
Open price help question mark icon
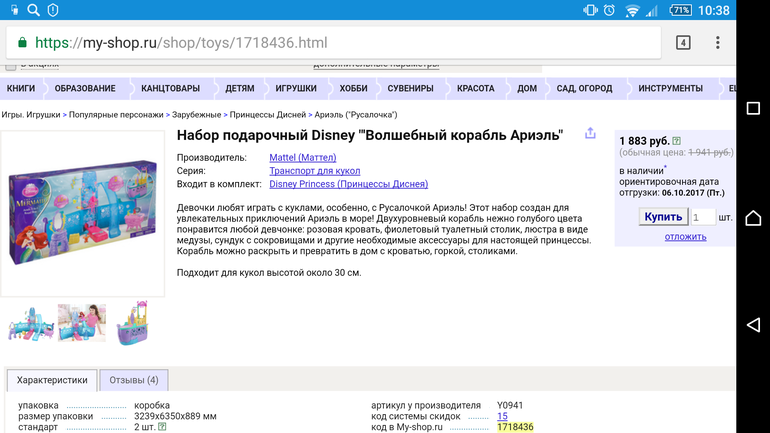click(677, 141)
